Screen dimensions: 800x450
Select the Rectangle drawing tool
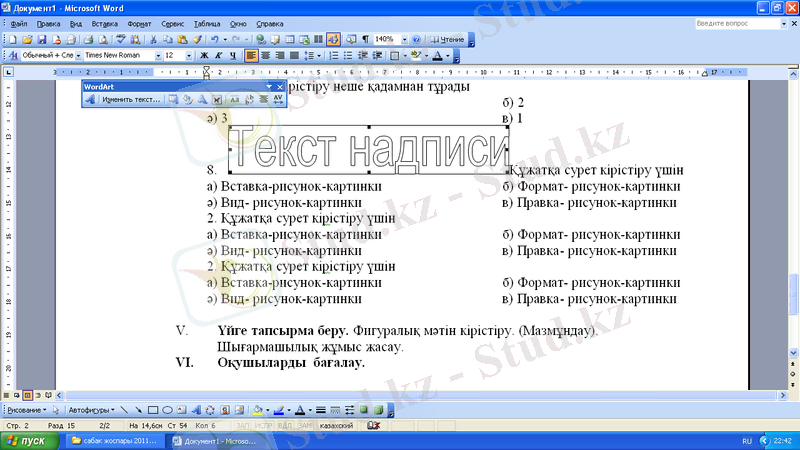click(153, 410)
